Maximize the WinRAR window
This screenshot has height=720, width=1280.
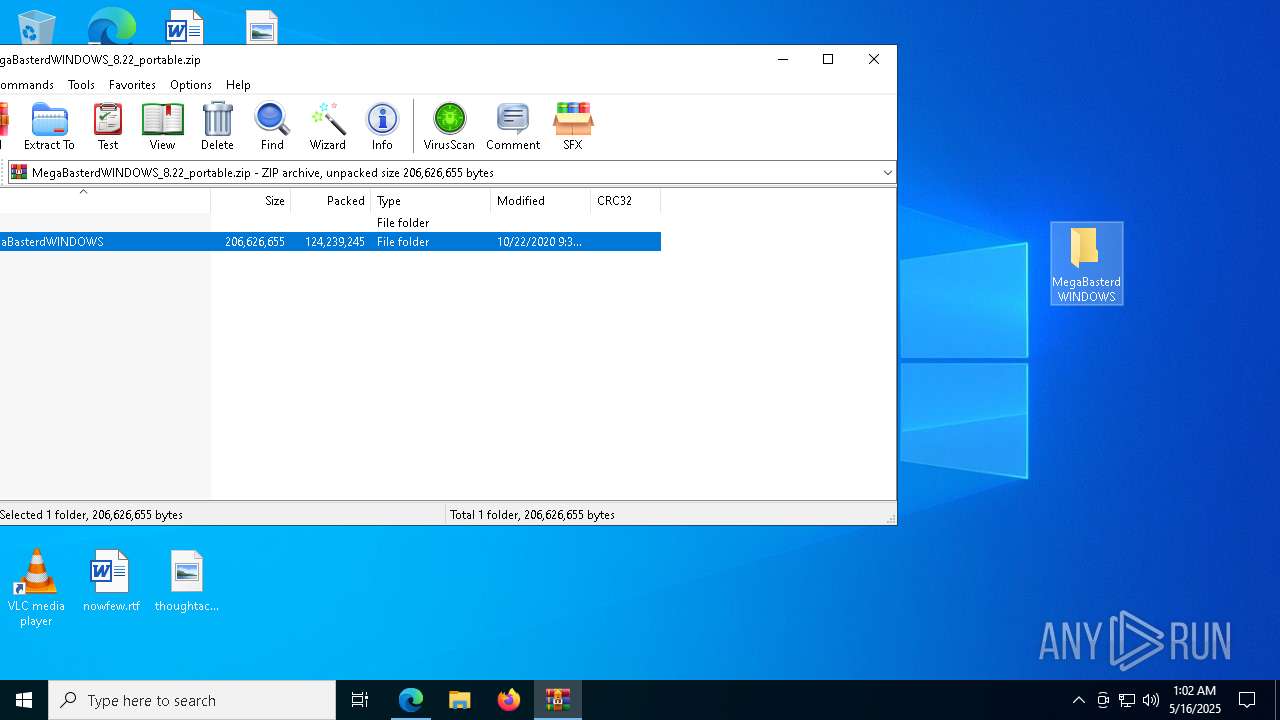[x=828, y=59]
